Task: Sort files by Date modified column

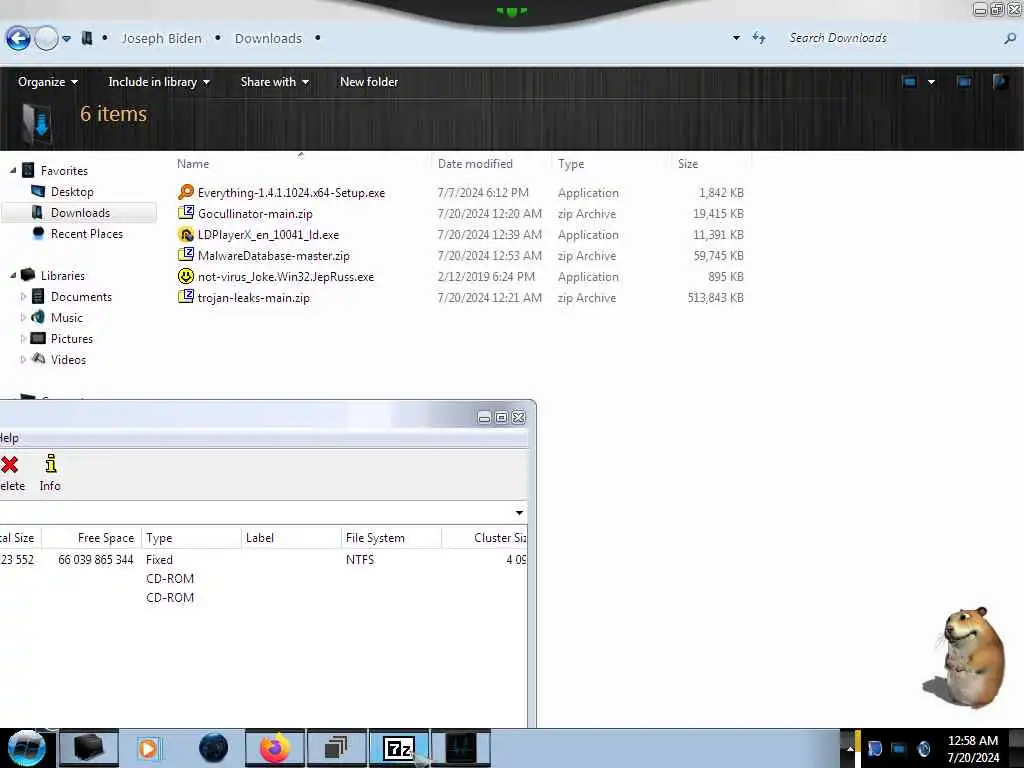Action: pyautogui.click(x=475, y=164)
